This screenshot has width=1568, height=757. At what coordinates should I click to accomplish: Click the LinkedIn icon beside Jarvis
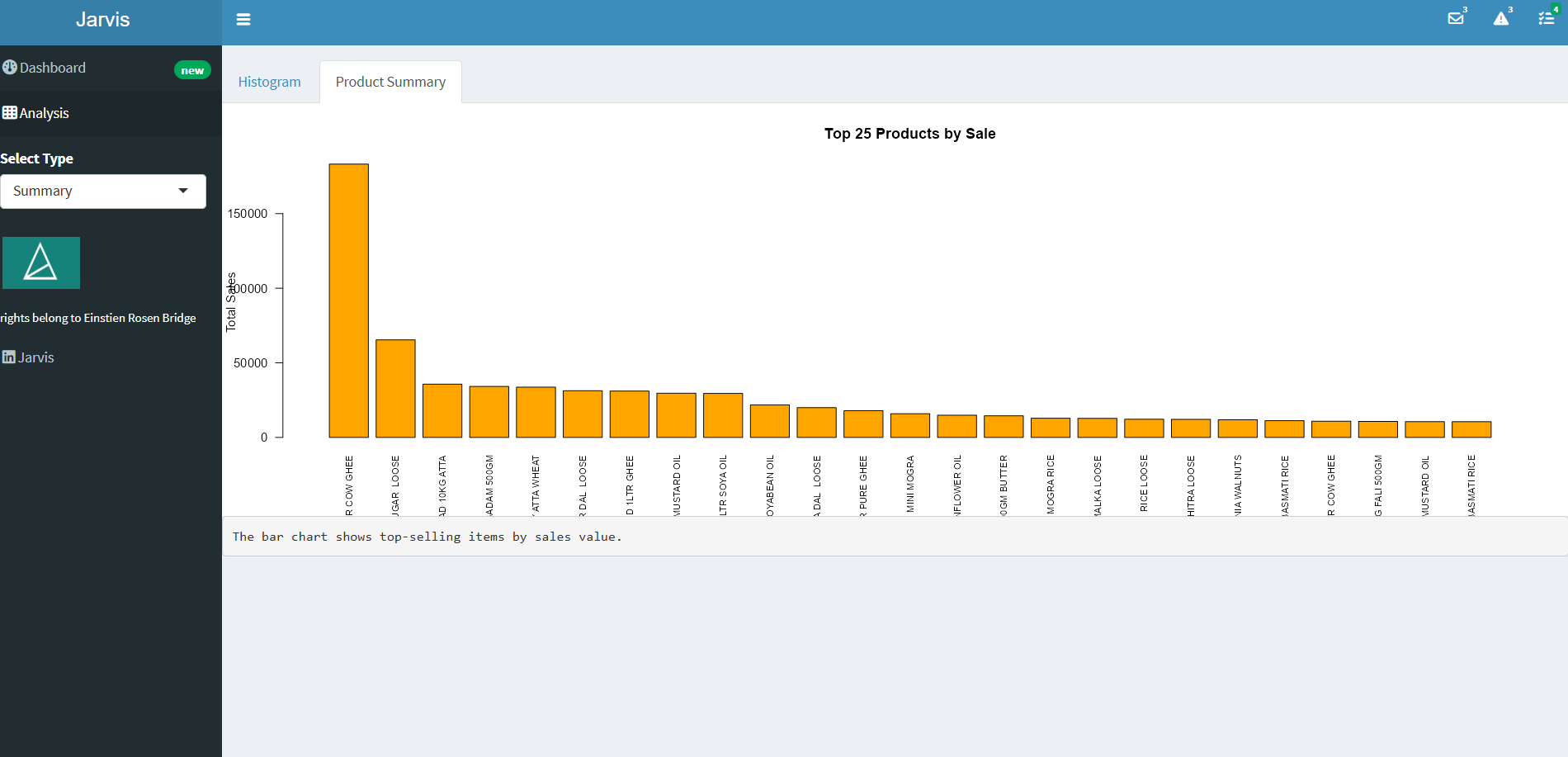pyautogui.click(x=9, y=357)
